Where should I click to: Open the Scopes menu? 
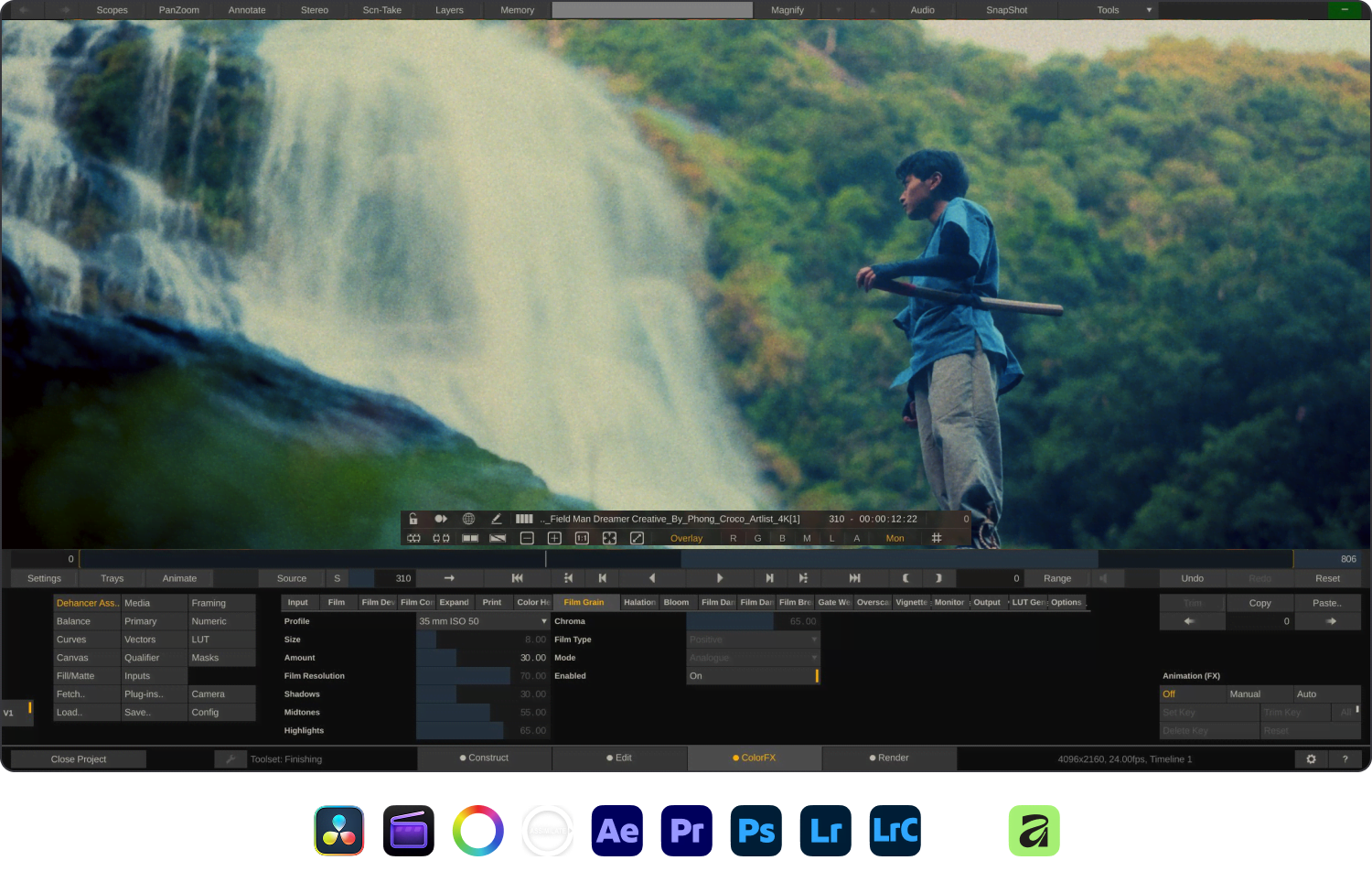click(112, 10)
